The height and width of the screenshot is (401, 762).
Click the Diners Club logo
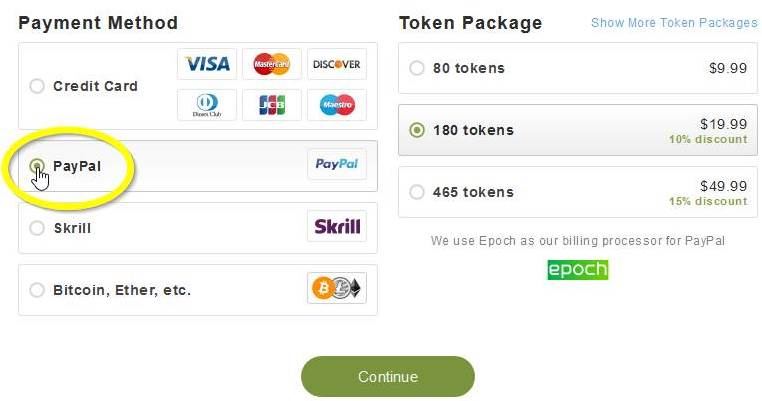(207, 105)
